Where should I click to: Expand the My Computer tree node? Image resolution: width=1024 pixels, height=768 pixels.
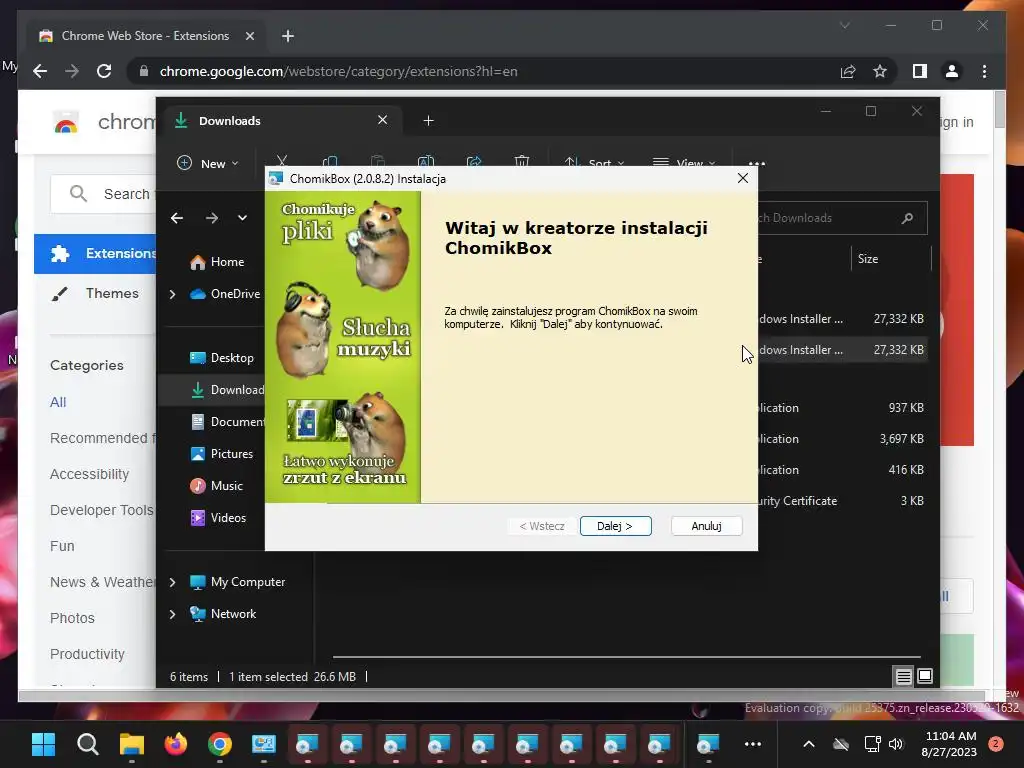(x=172, y=582)
